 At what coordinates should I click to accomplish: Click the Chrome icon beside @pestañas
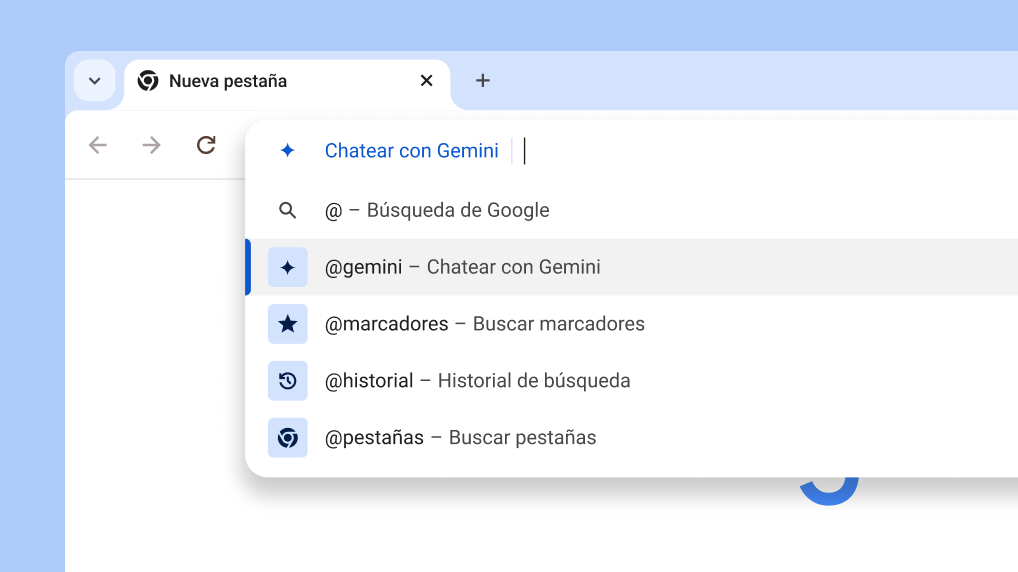click(x=288, y=438)
